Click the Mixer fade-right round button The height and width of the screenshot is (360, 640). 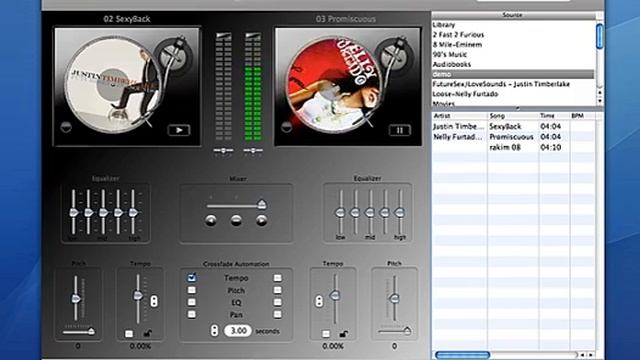tap(261, 220)
